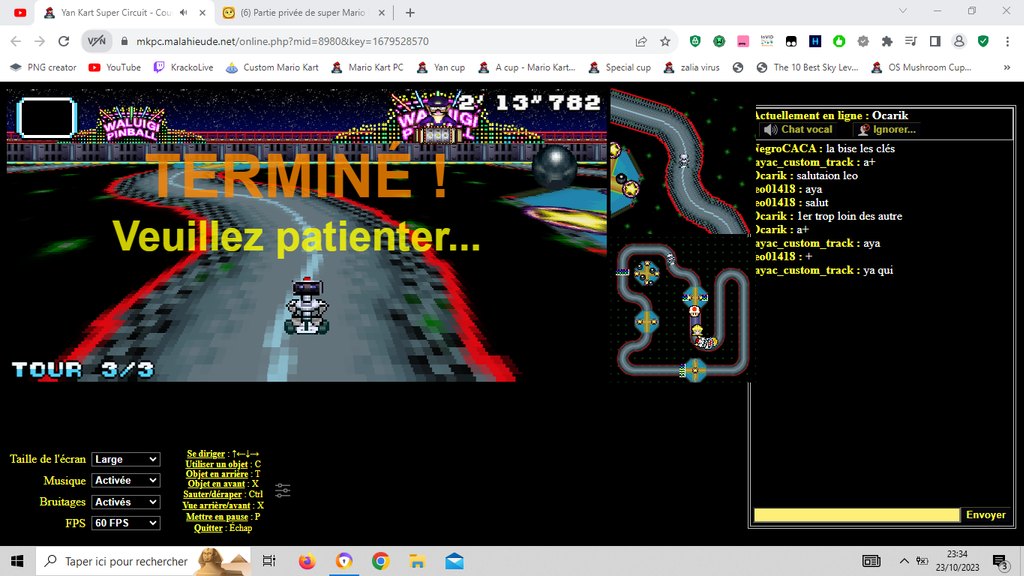The width and height of the screenshot is (1024, 576).
Task: Open Firefox from the taskbar
Action: click(306, 561)
